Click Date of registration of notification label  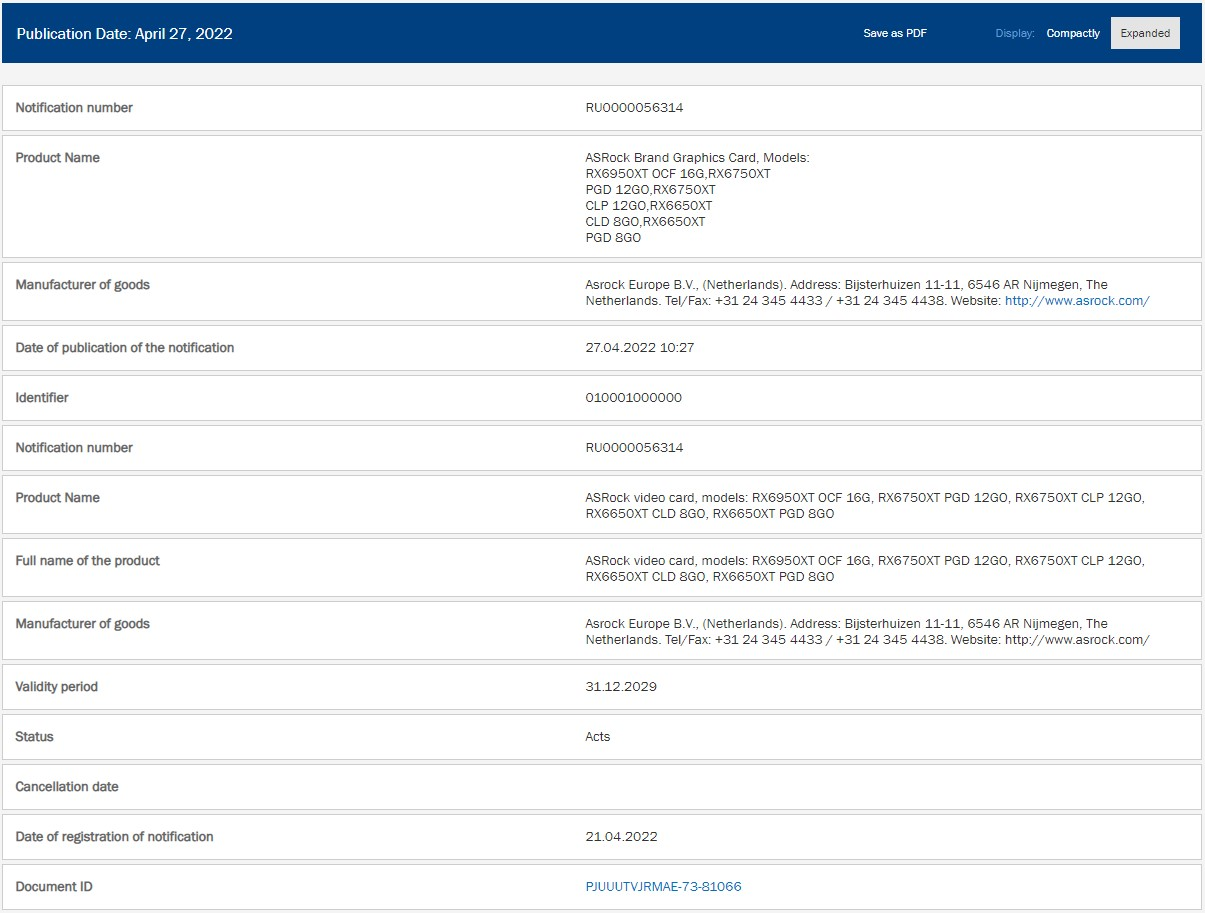pyautogui.click(x=114, y=836)
